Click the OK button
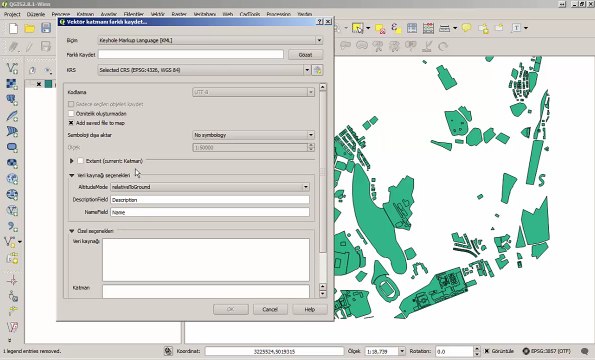 point(231,310)
